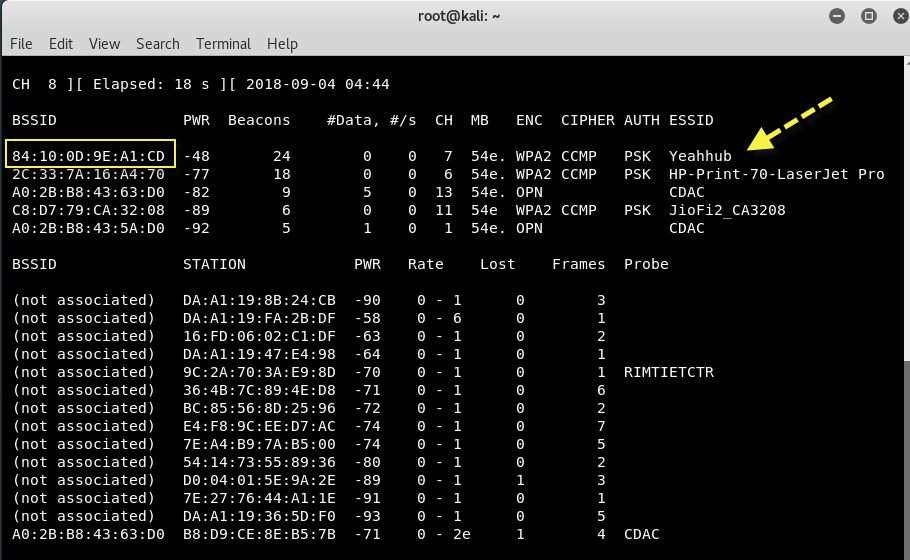Click station DA:A1:19:8B:24:CB
Viewport: 910px width, 560px height.
click(259, 300)
